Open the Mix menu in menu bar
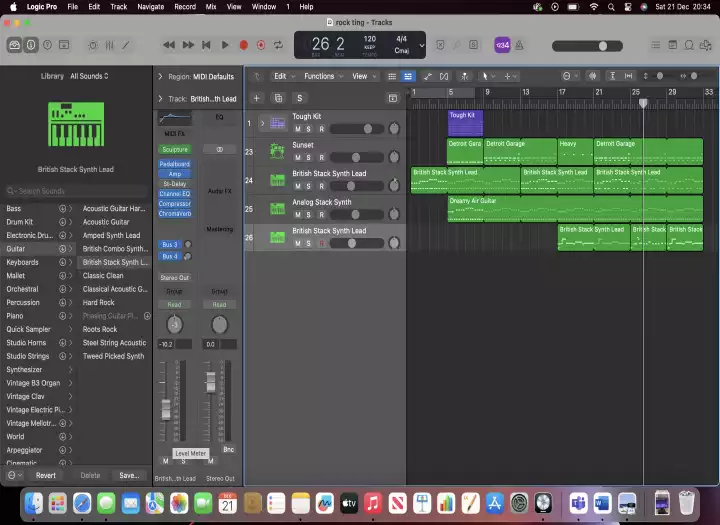This screenshot has height=525, width=720. point(211,7)
